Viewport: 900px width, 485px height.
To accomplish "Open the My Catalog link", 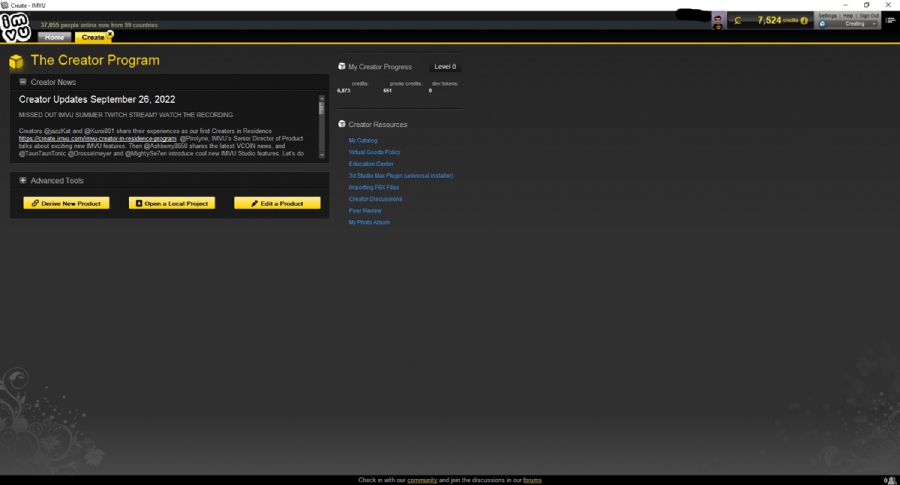I will coord(363,140).
